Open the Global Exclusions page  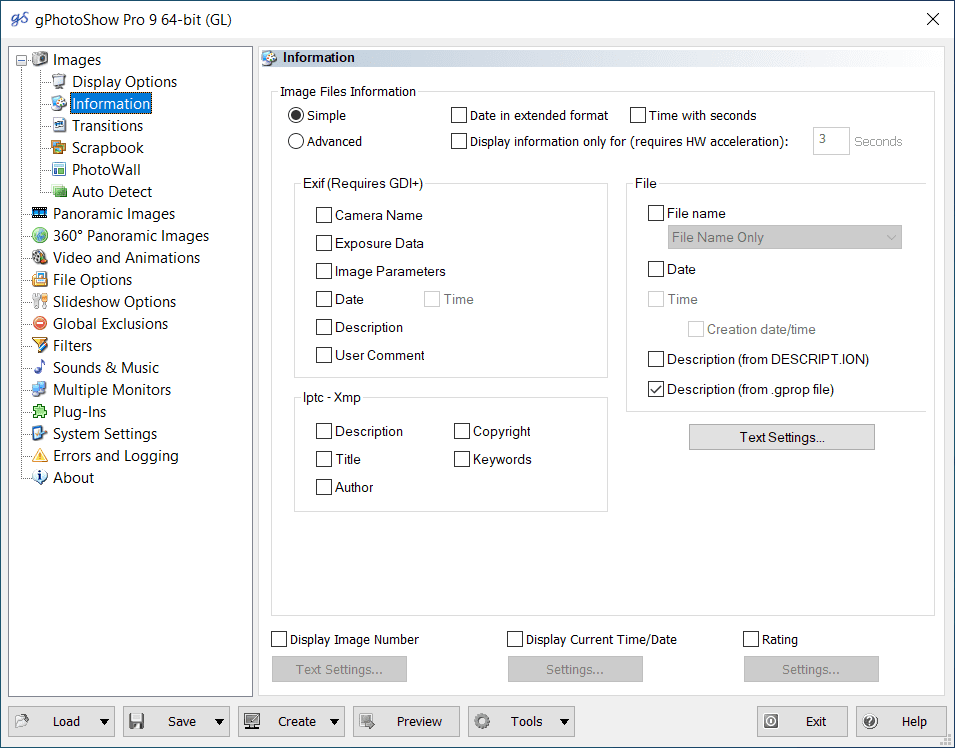pyautogui.click(x=110, y=323)
